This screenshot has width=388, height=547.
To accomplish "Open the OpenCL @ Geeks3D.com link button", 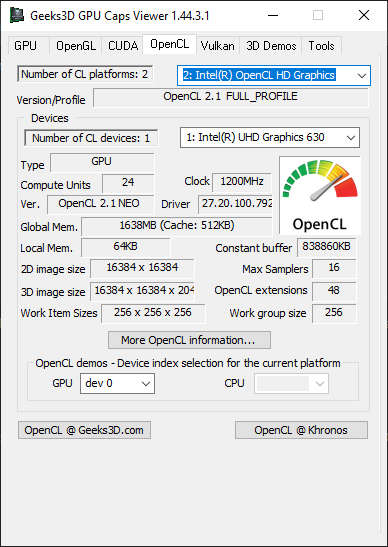I will 84,430.
